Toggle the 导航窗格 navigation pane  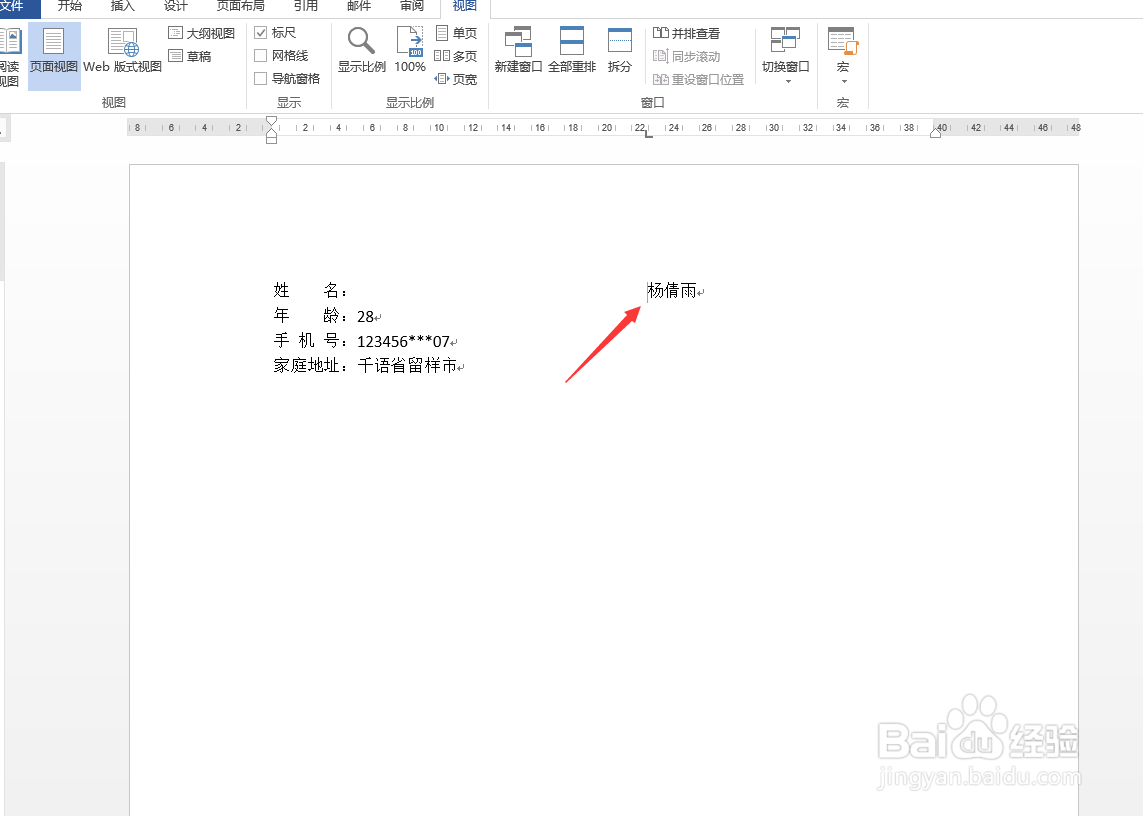coord(261,78)
